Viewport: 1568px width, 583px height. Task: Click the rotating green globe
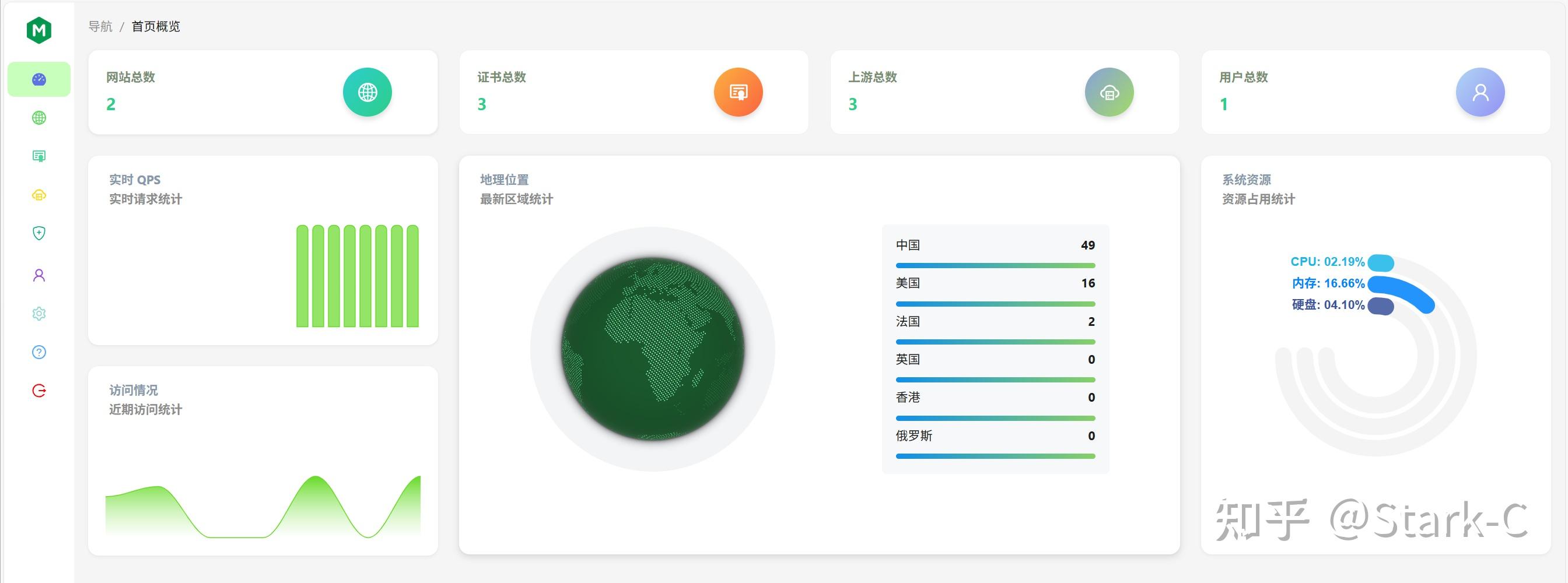(653, 349)
